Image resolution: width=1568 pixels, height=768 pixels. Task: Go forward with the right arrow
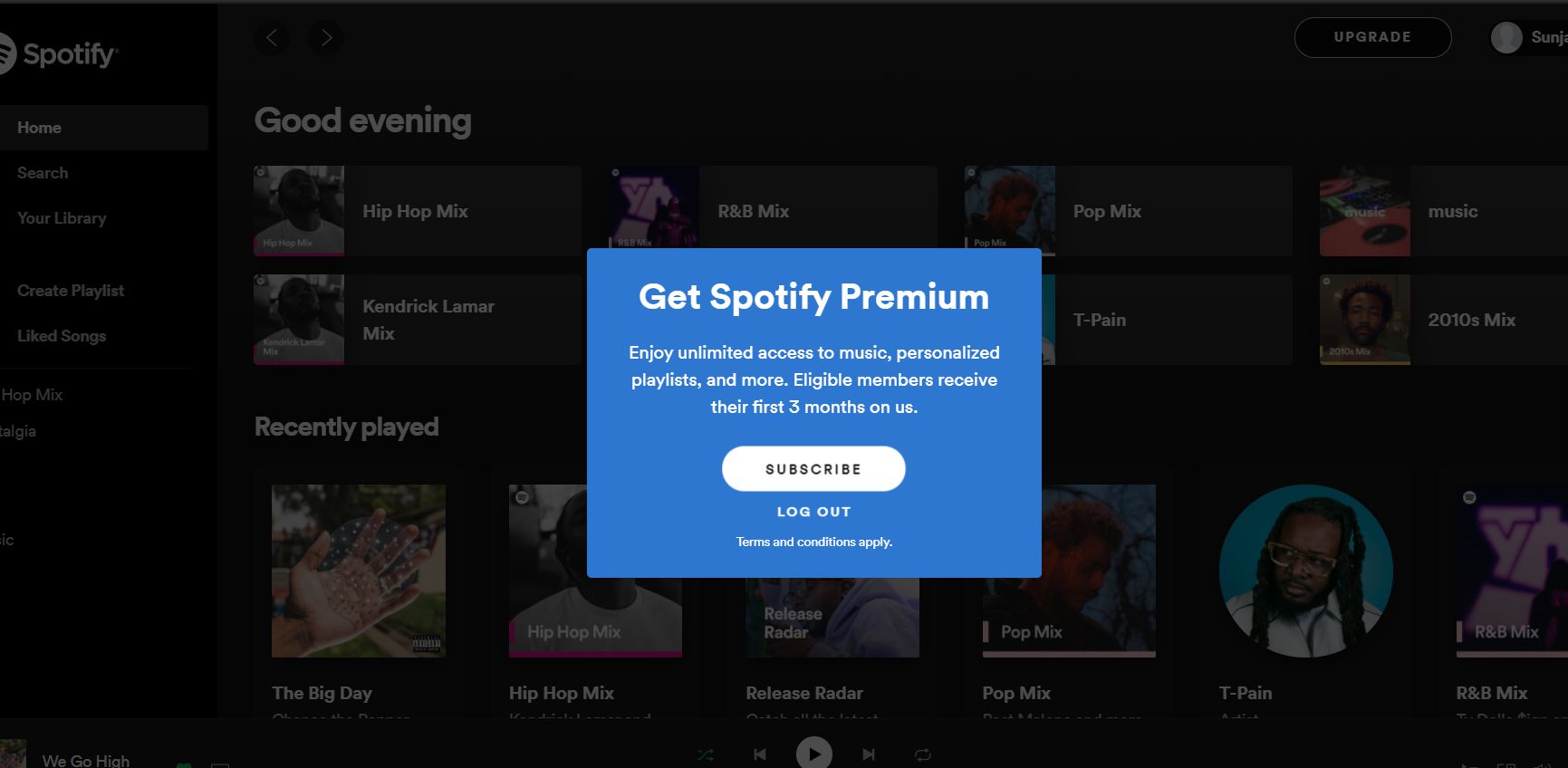tap(326, 38)
